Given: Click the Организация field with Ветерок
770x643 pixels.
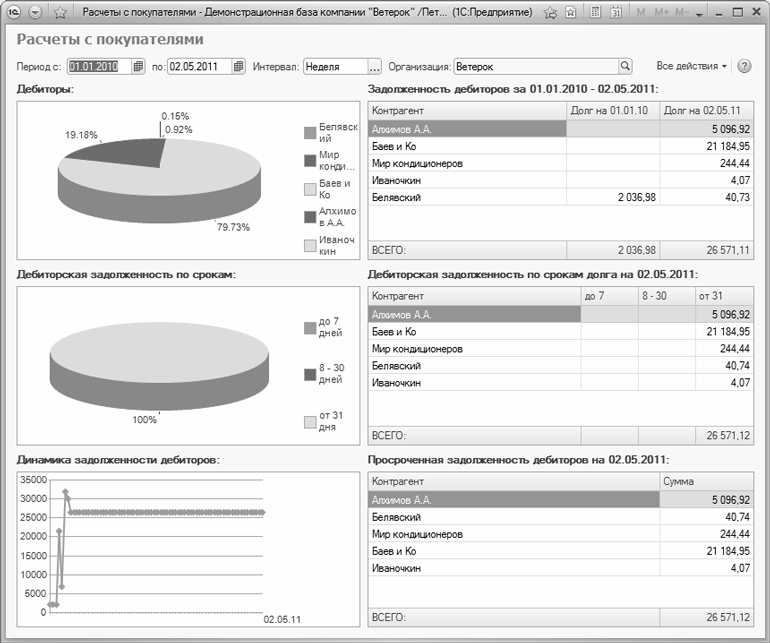Looking at the screenshot, I should point(536,66).
